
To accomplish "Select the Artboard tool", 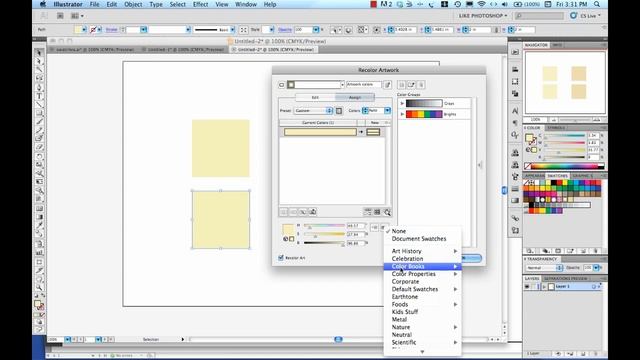I will pos(39,262).
